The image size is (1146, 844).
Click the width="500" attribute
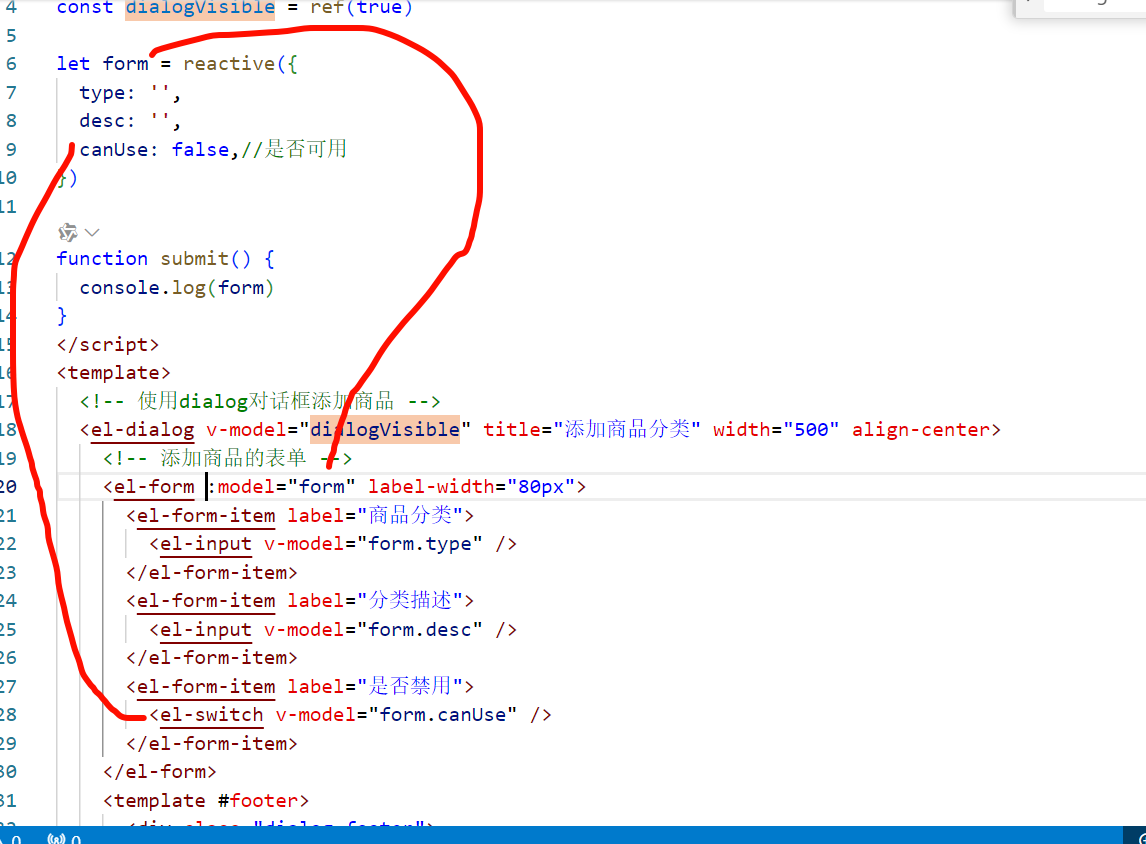(776, 430)
